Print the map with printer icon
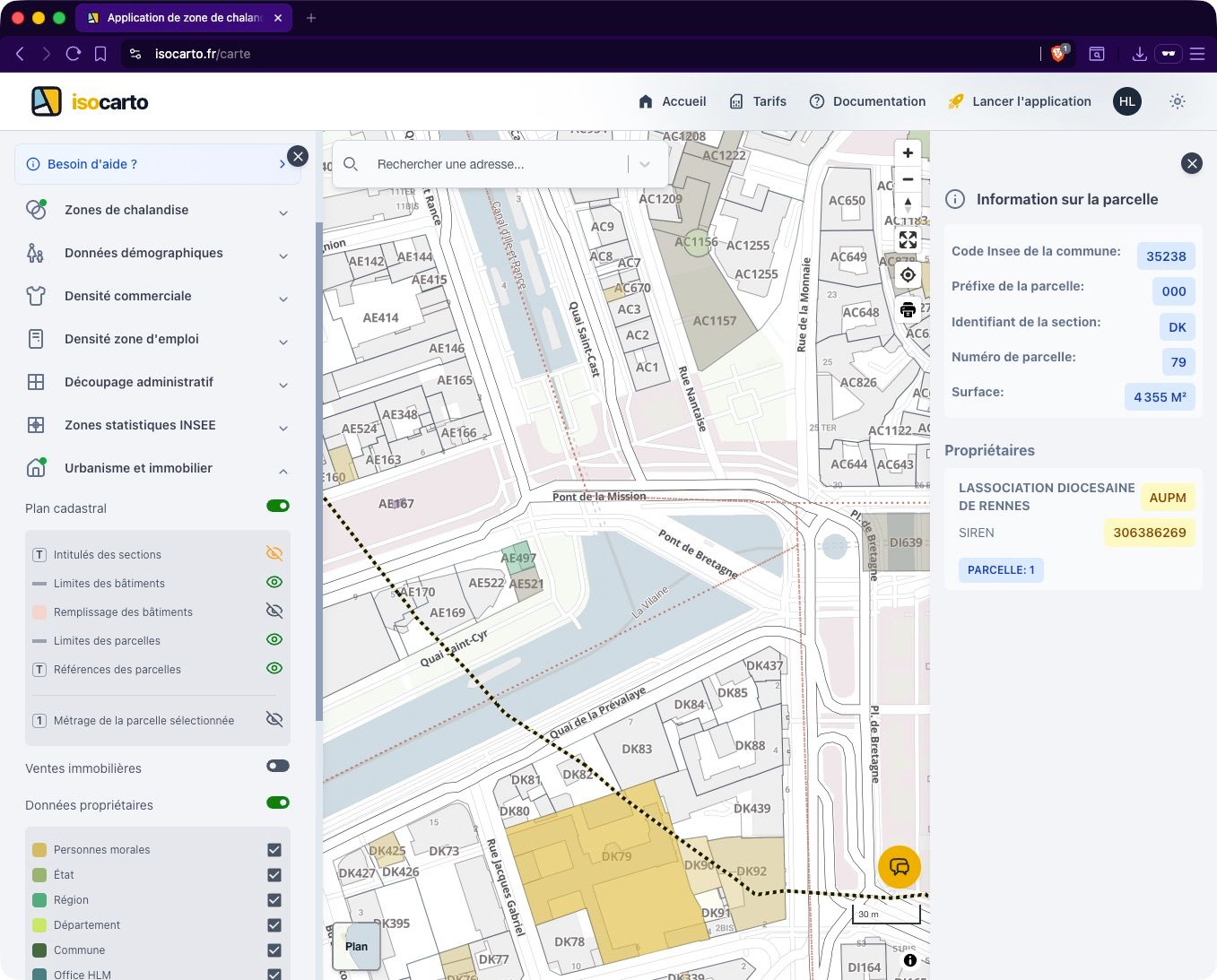 click(908, 310)
